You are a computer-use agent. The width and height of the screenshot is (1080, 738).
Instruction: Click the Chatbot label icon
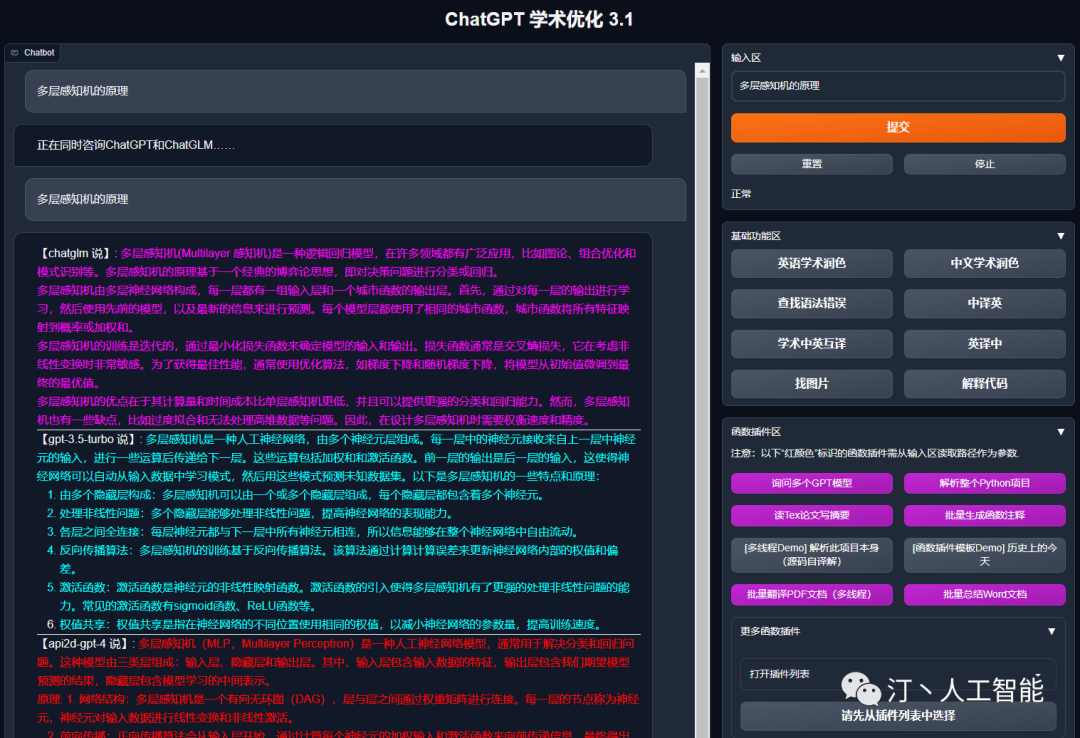coord(14,52)
